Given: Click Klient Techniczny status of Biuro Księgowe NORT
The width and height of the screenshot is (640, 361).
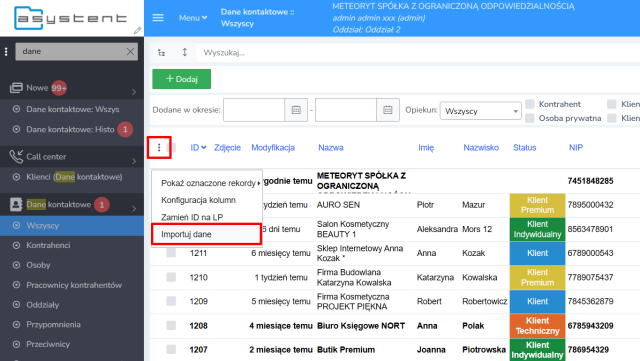Looking at the screenshot, I should 537,325.
